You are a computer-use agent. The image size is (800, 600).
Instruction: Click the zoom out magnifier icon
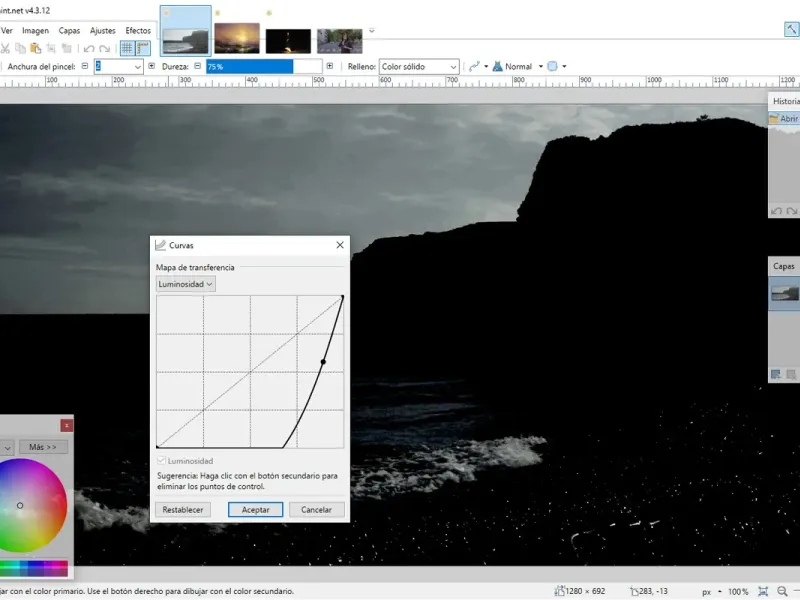782,591
